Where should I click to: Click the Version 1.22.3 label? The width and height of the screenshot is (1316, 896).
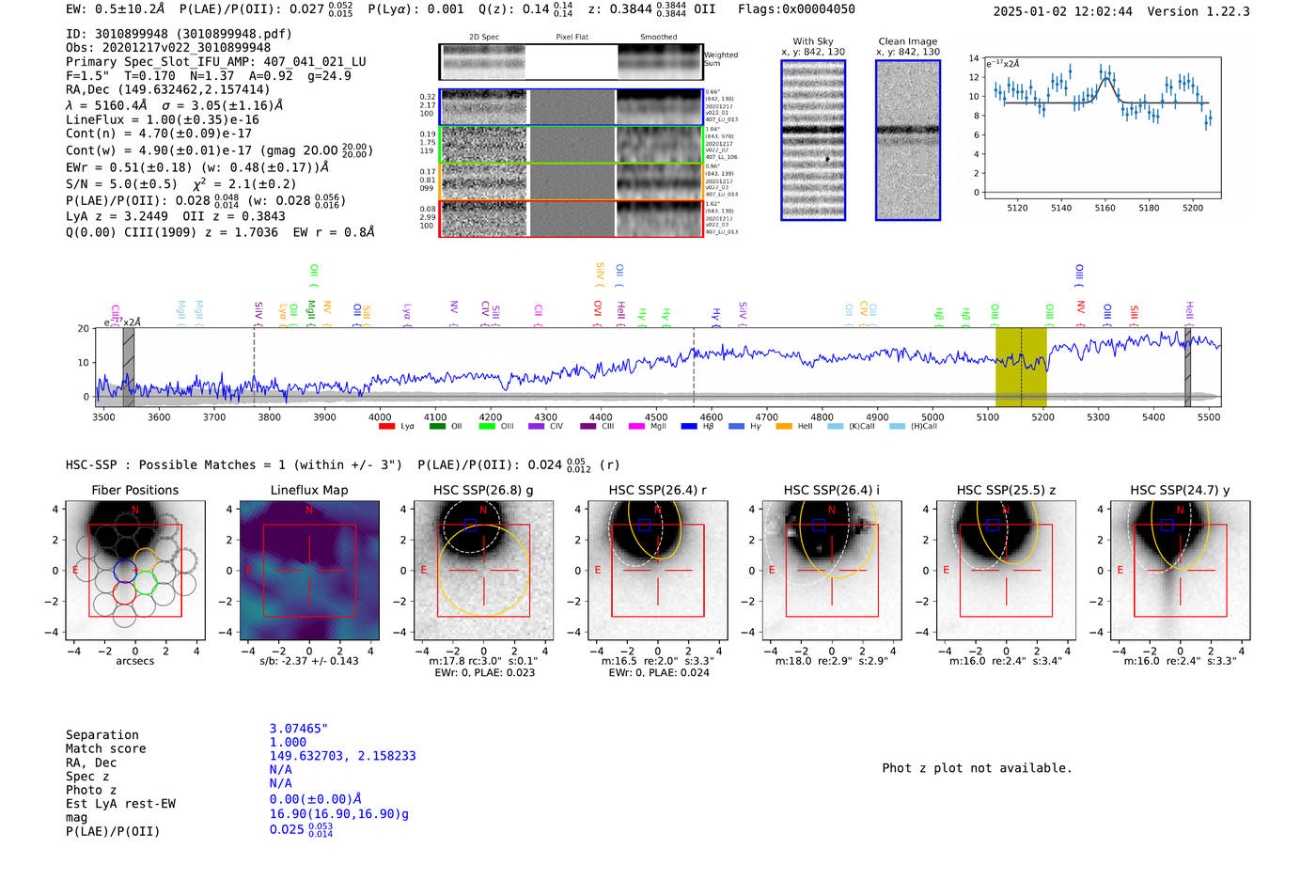click(1198, 12)
